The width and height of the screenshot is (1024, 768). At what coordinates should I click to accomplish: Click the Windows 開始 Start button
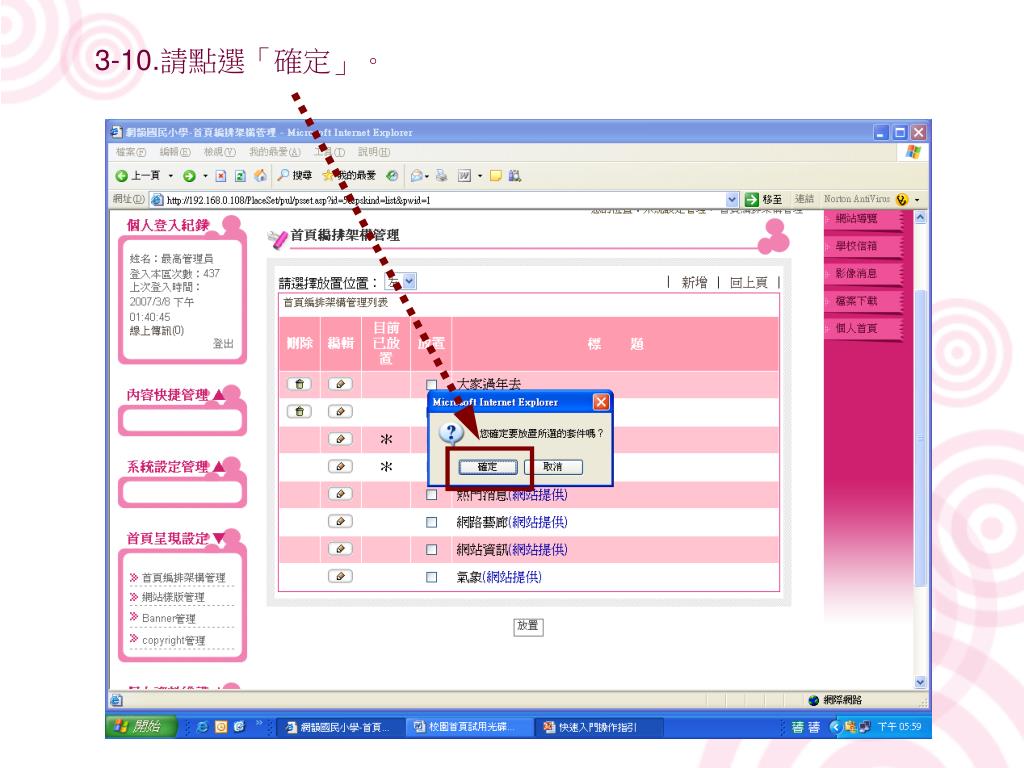(141, 726)
